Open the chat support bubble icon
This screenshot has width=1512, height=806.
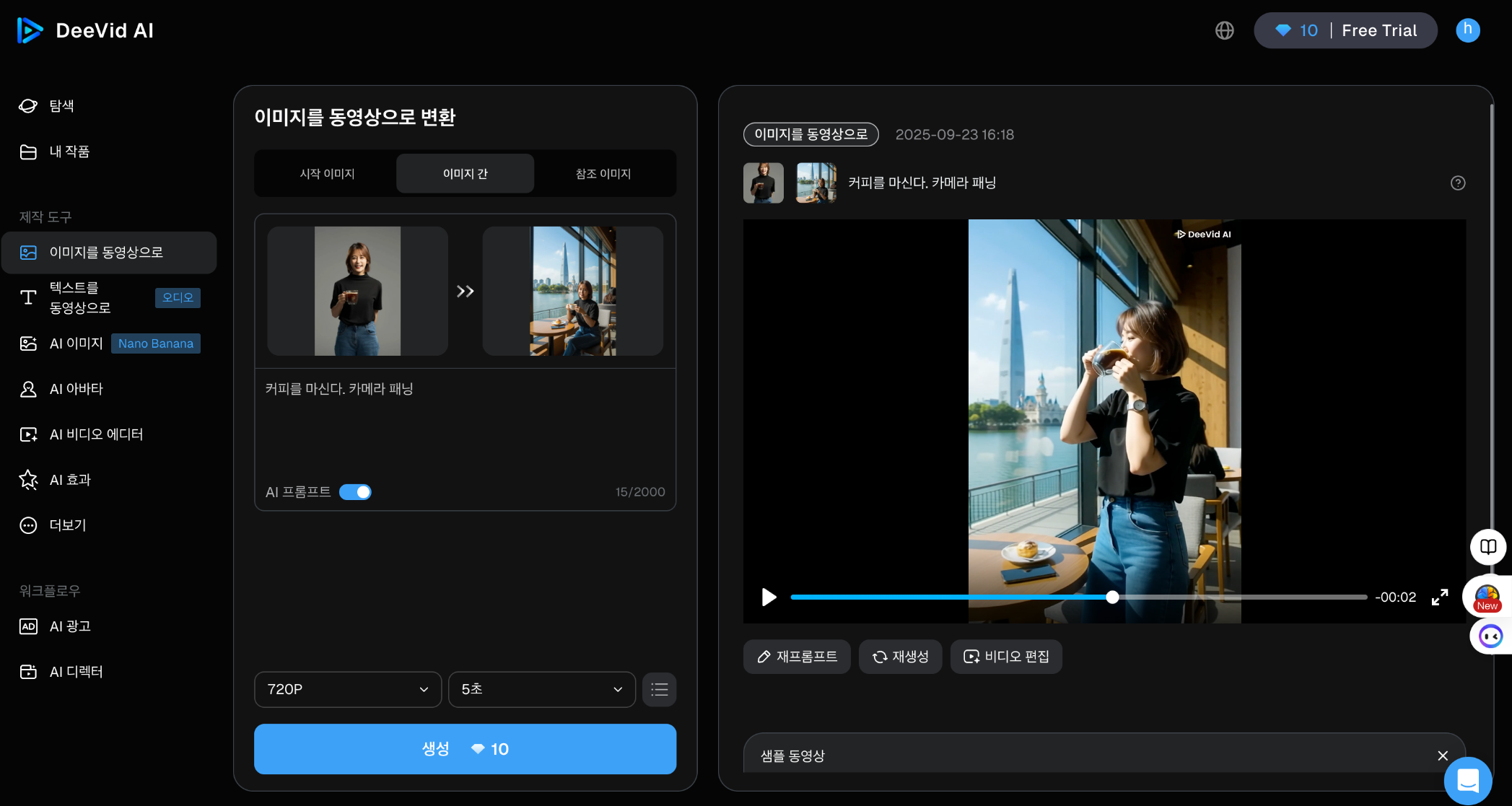[x=1468, y=781]
